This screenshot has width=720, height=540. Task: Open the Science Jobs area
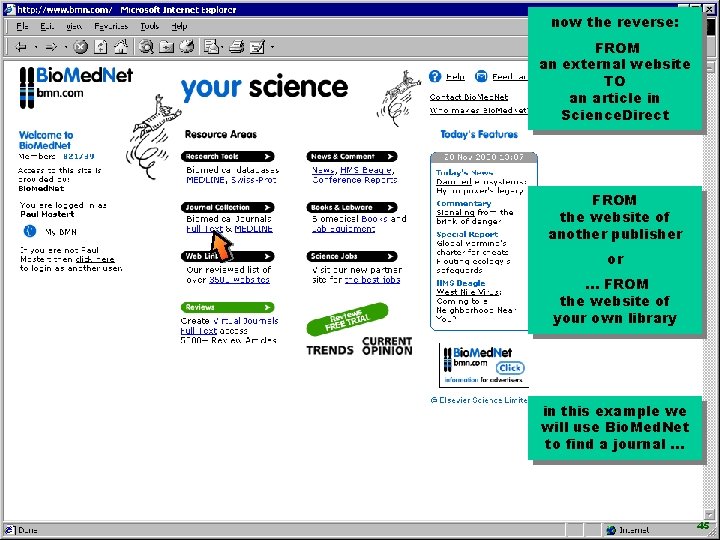pos(352,256)
